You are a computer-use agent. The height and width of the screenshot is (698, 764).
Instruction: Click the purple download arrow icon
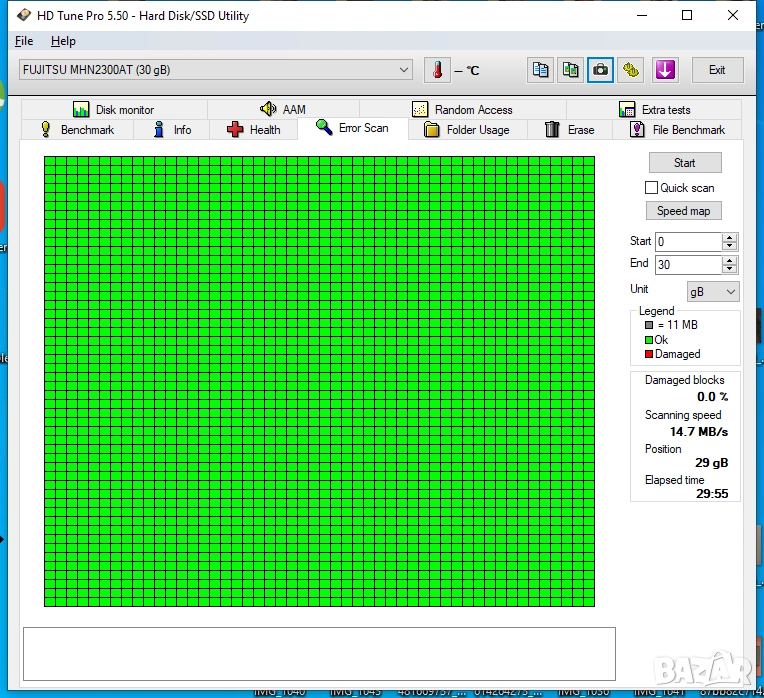pos(665,70)
